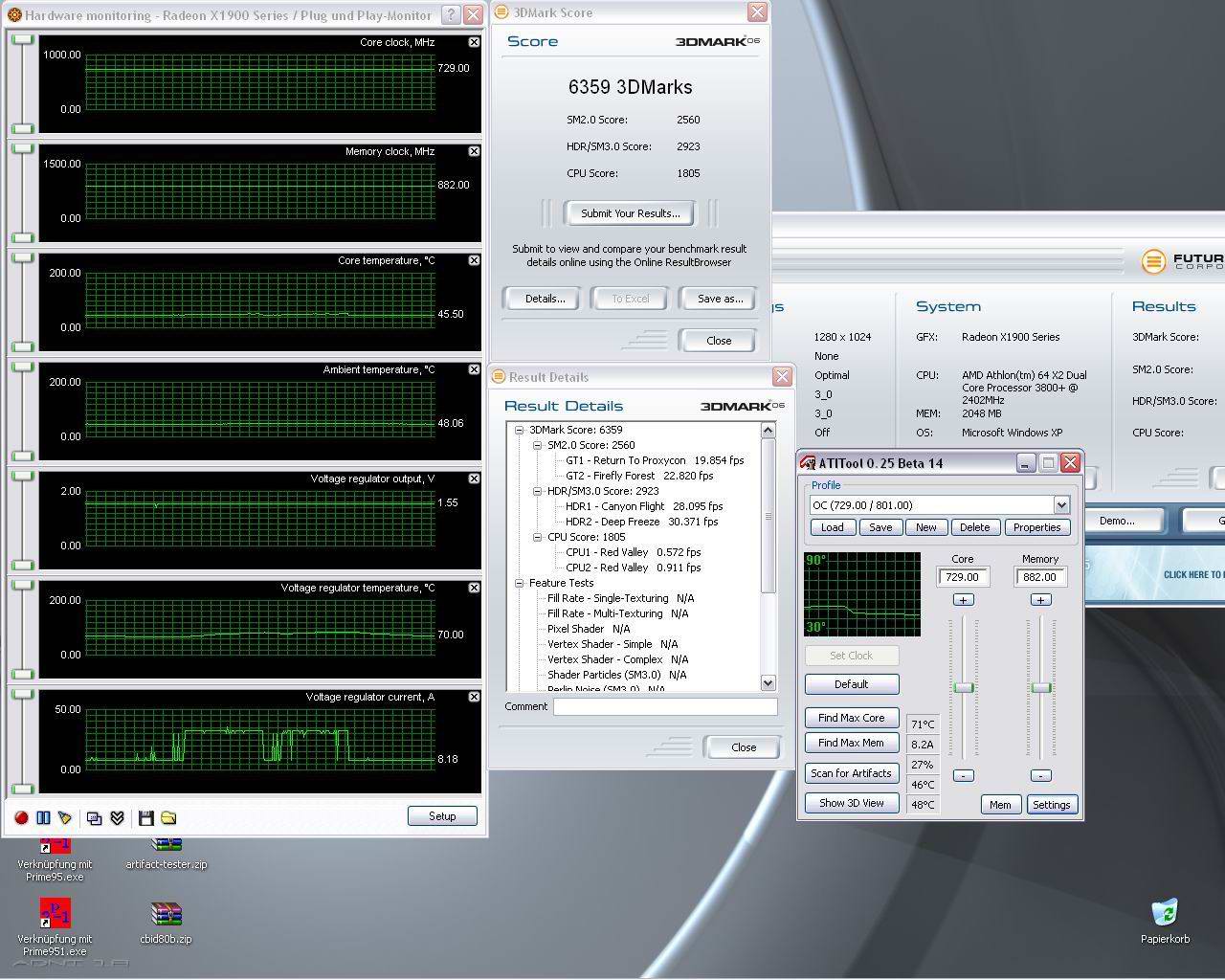Open profile Properties in ATITool
The image size is (1225, 980).
click(1036, 527)
